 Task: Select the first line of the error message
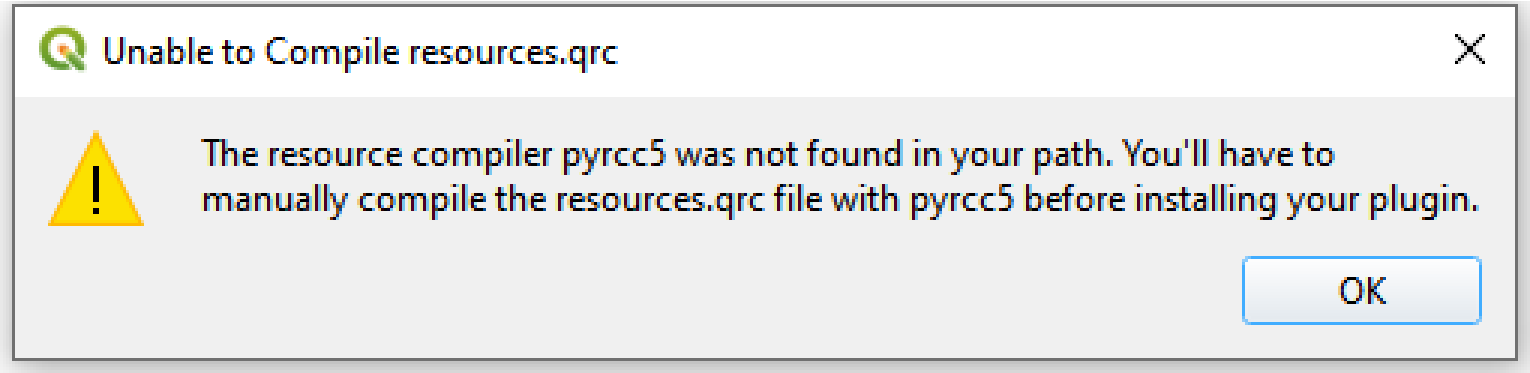tap(767, 156)
